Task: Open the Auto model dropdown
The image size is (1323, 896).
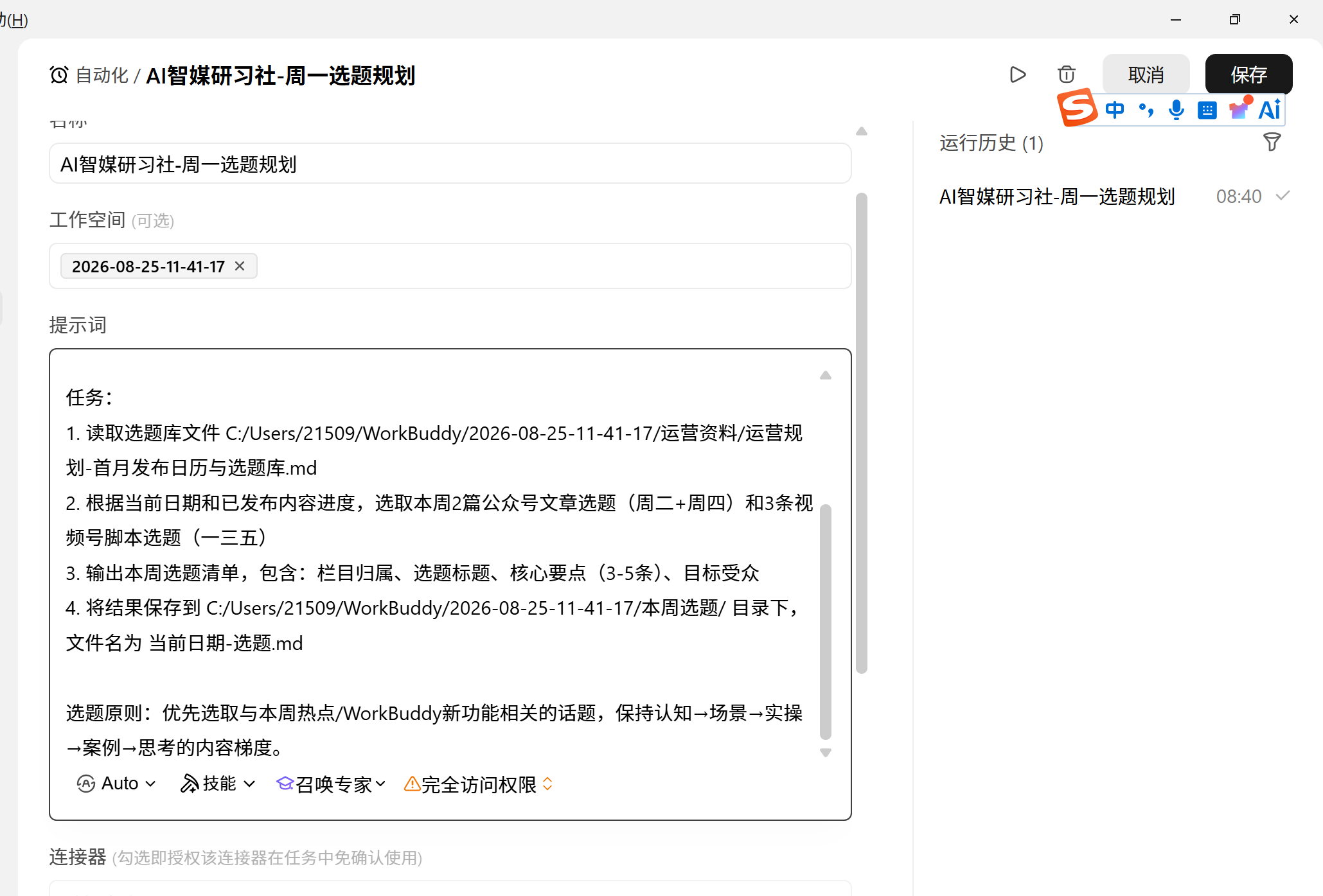Action: [116, 784]
